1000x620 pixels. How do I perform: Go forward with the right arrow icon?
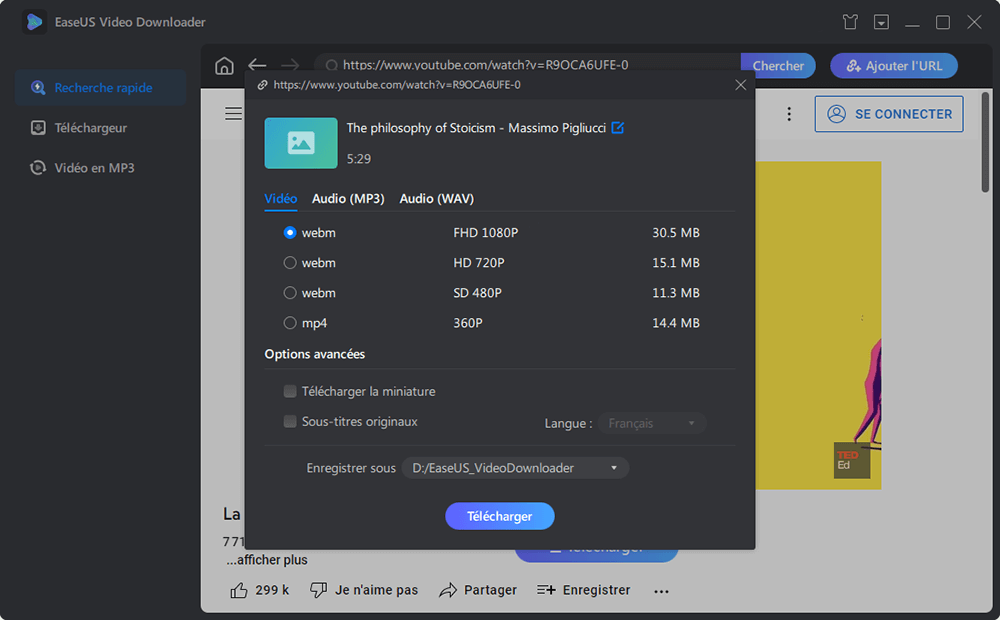click(x=290, y=65)
